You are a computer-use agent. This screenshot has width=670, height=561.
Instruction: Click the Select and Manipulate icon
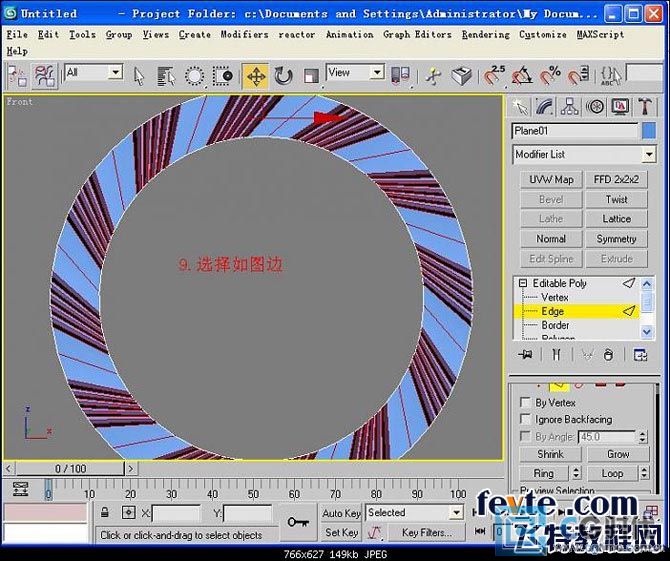pos(433,77)
